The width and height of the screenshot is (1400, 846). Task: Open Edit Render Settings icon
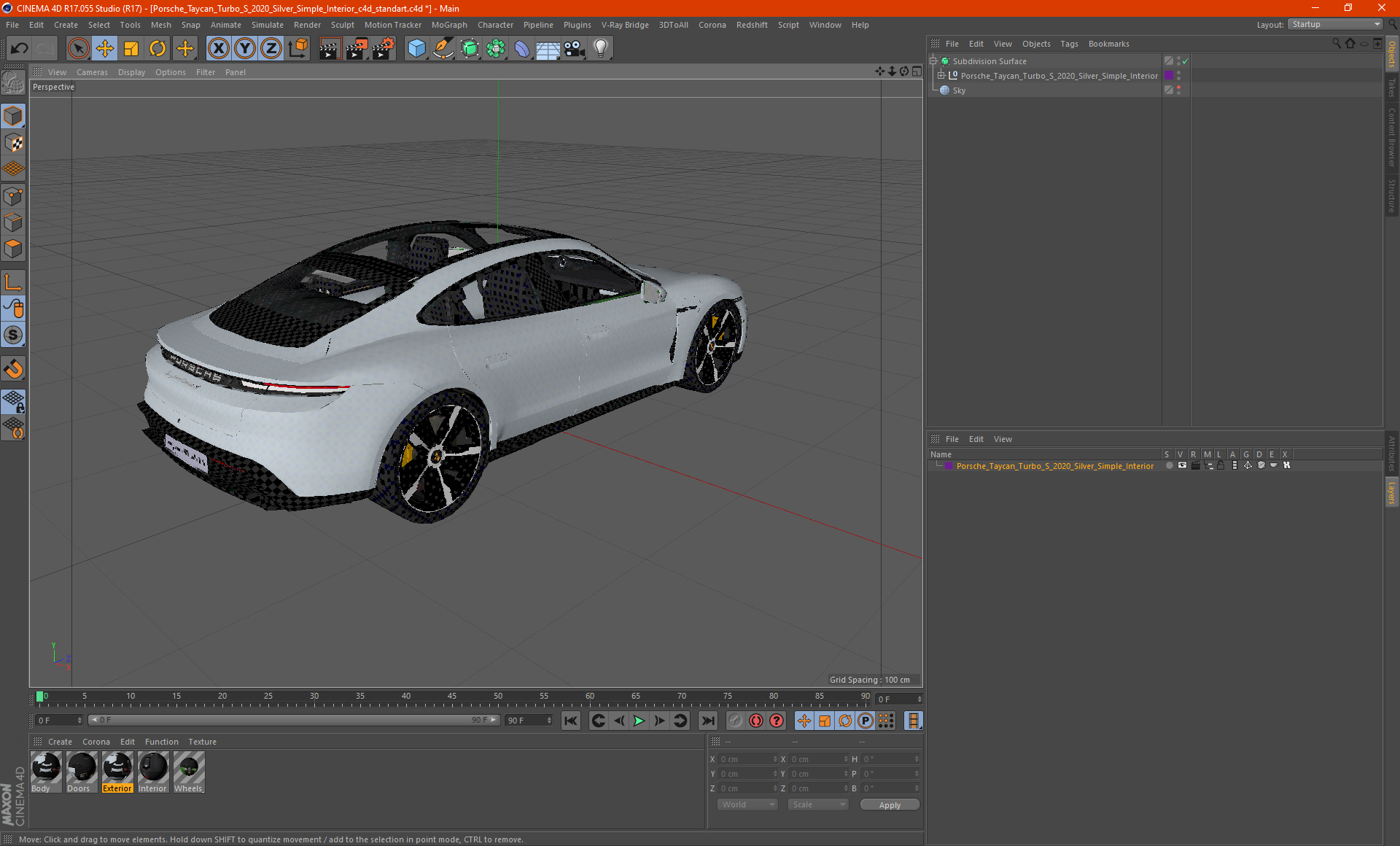coord(384,49)
